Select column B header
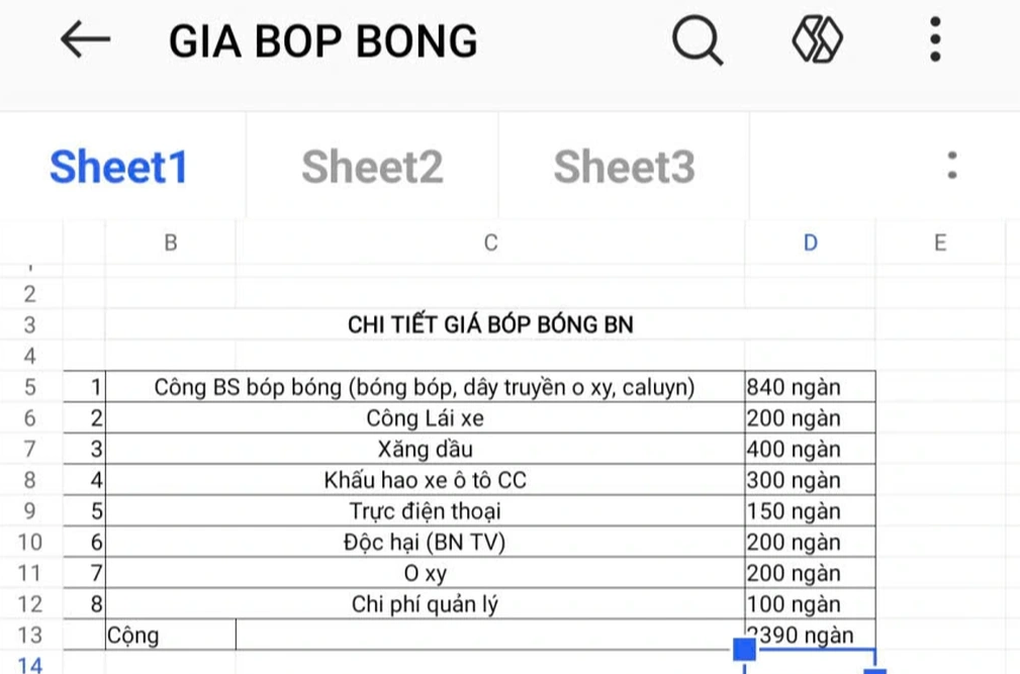The height and width of the screenshot is (674, 1020). [171, 243]
